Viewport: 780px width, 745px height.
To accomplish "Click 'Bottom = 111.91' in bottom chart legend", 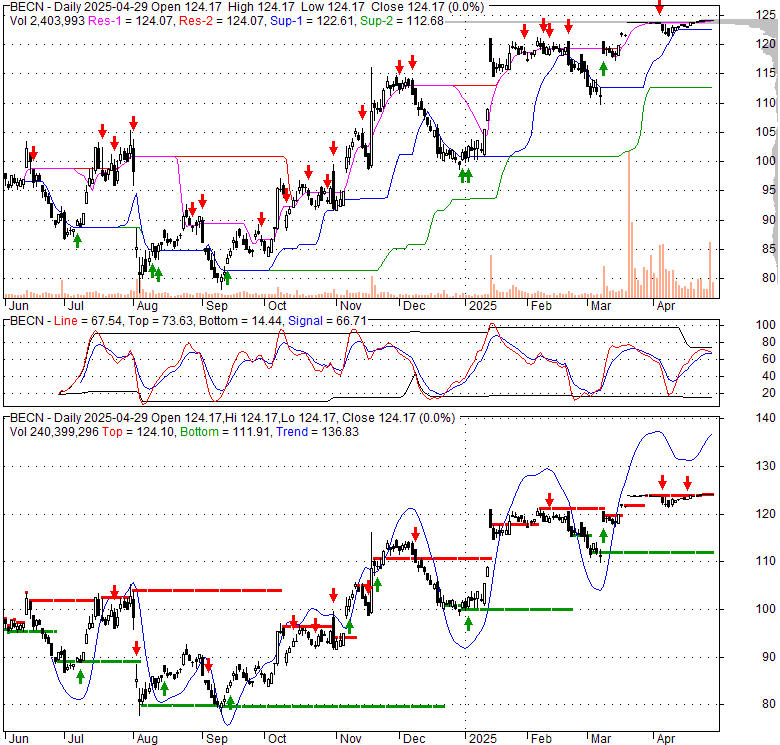I will (225, 432).
